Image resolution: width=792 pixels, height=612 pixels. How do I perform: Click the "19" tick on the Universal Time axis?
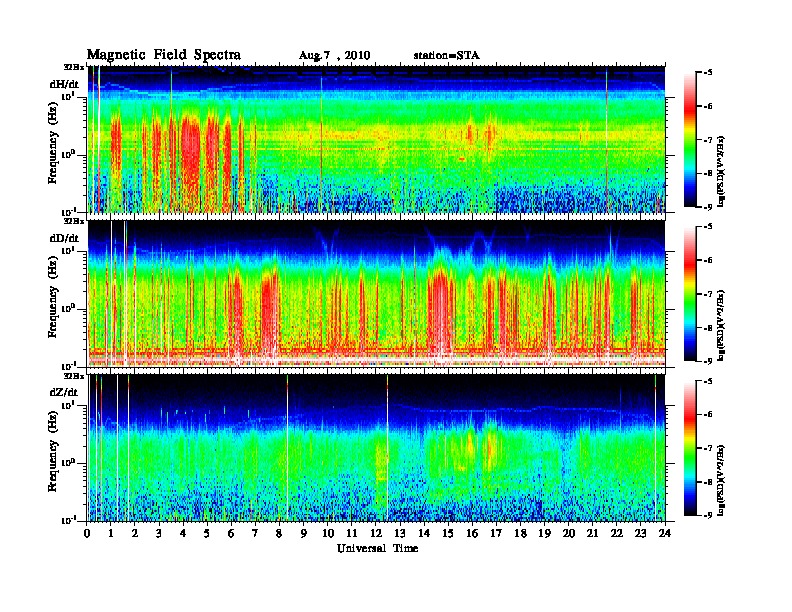click(545, 534)
